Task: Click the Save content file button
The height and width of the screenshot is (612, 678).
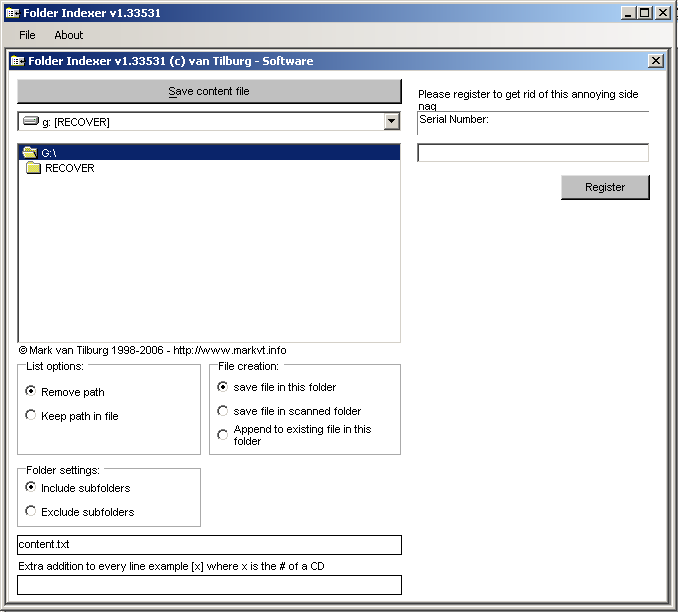Action: pyautogui.click(x=209, y=91)
